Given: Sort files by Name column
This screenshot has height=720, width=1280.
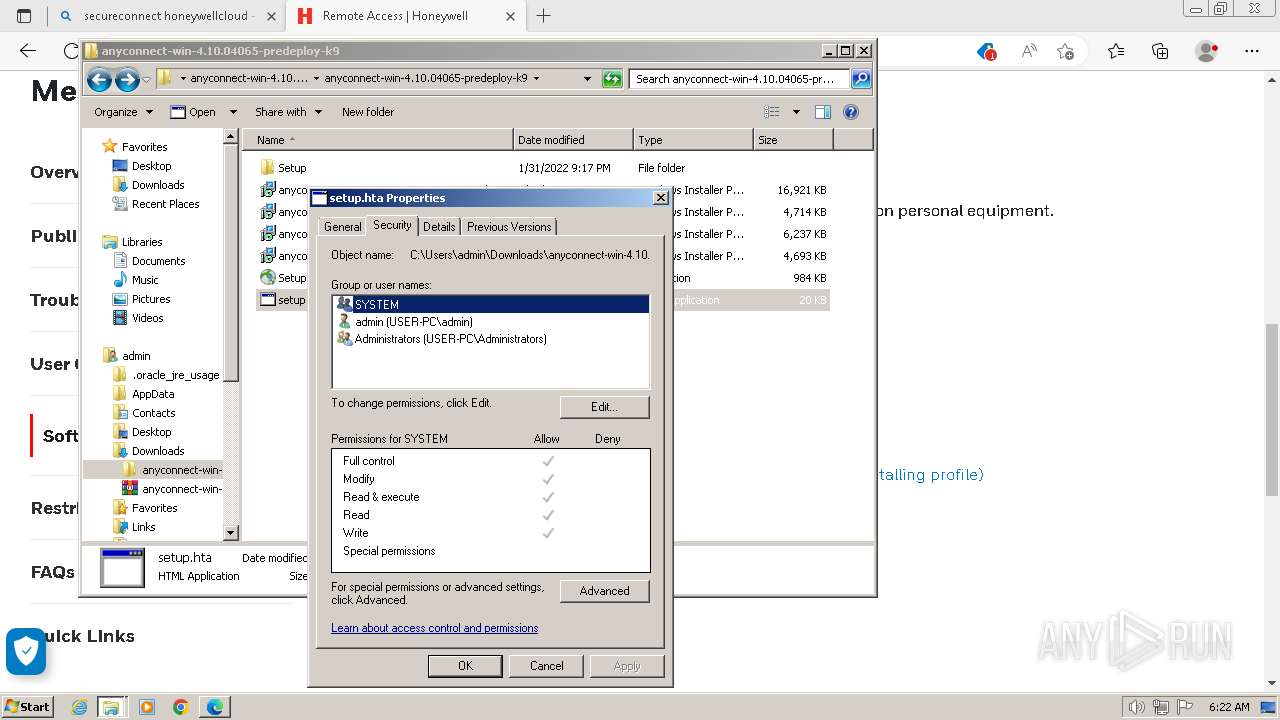Looking at the screenshot, I should click(x=378, y=140).
